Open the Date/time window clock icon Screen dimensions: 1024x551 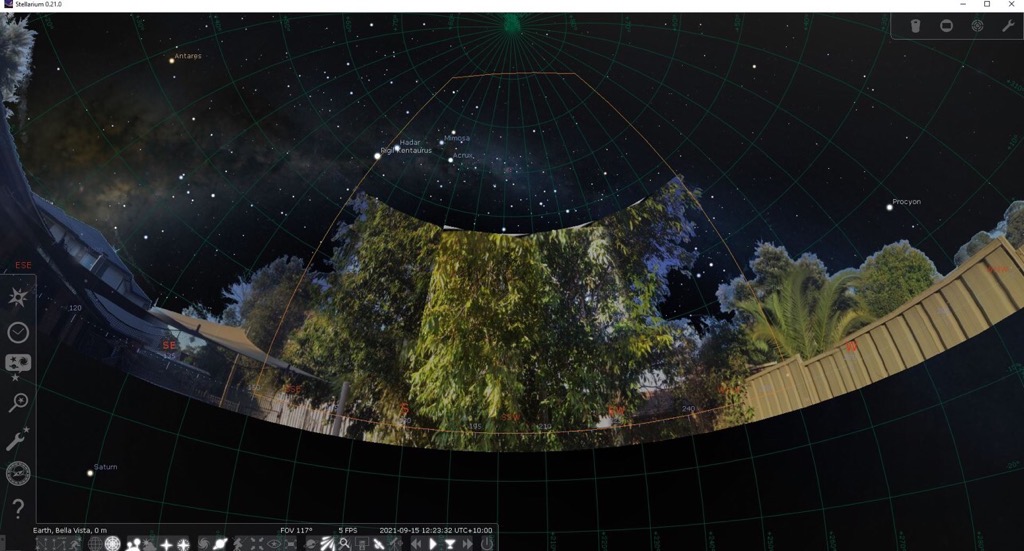[x=18, y=332]
